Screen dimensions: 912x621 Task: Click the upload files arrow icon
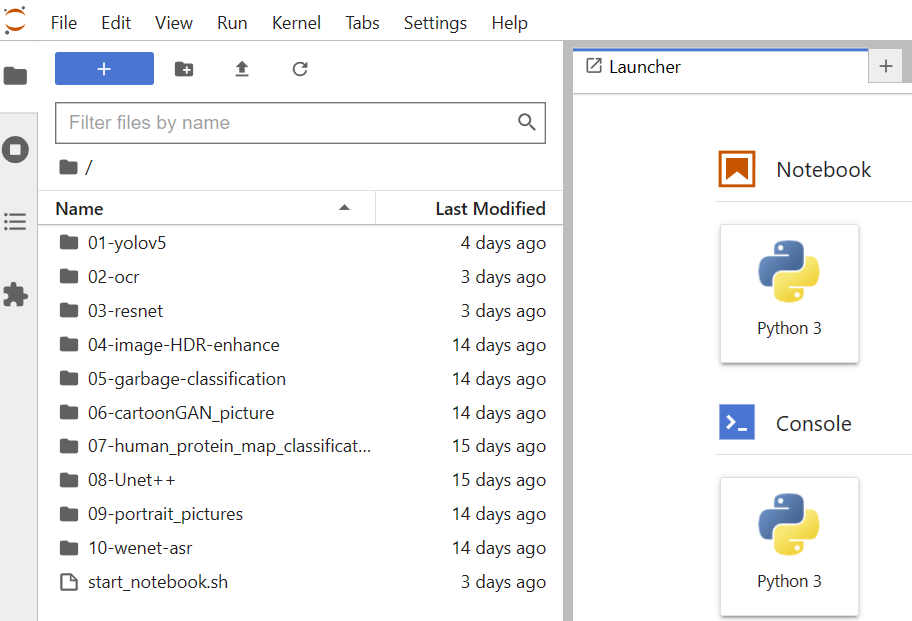click(x=241, y=69)
